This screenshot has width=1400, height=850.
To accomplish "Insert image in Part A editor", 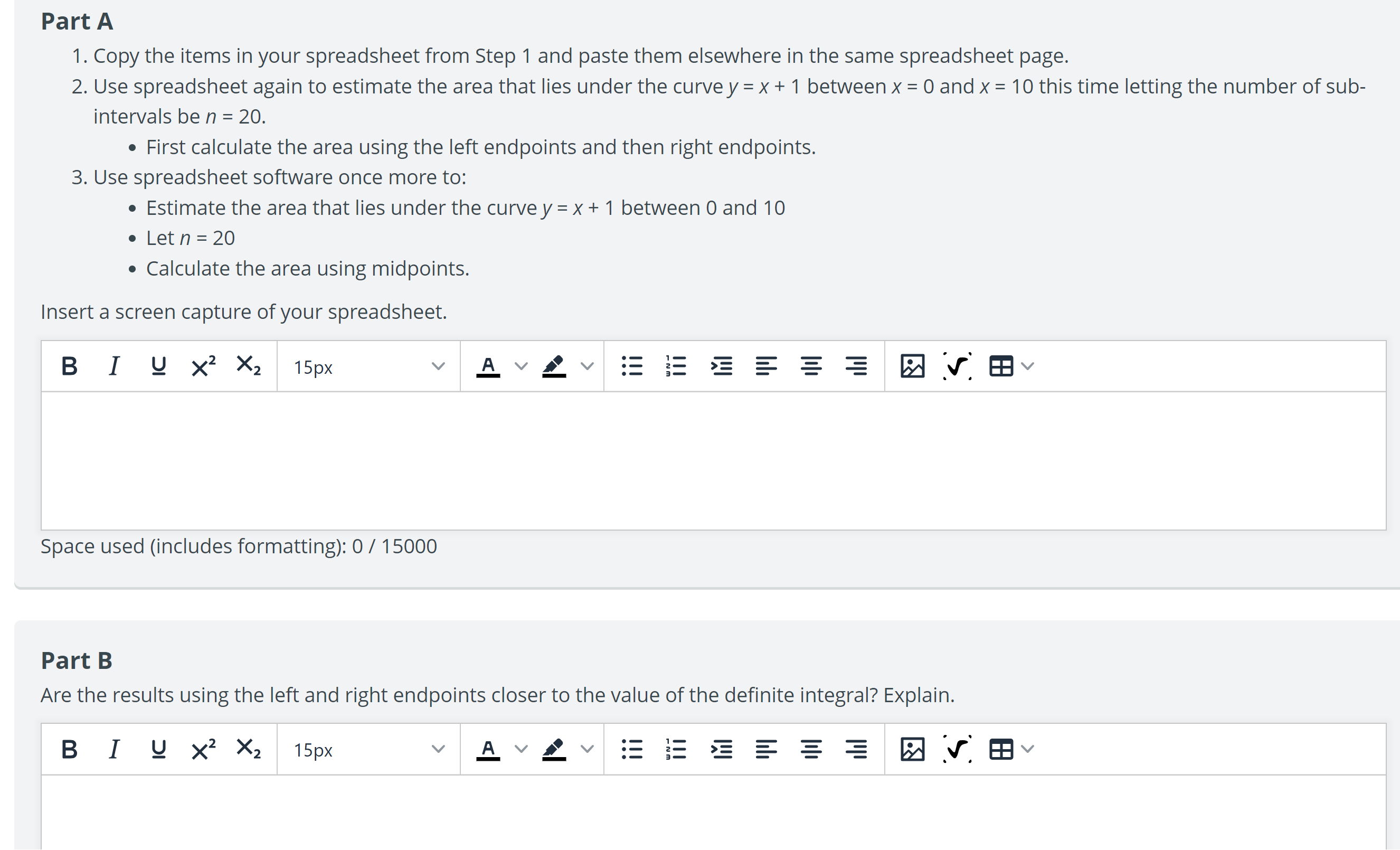I will pyautogui.click(x=913, y=366).
